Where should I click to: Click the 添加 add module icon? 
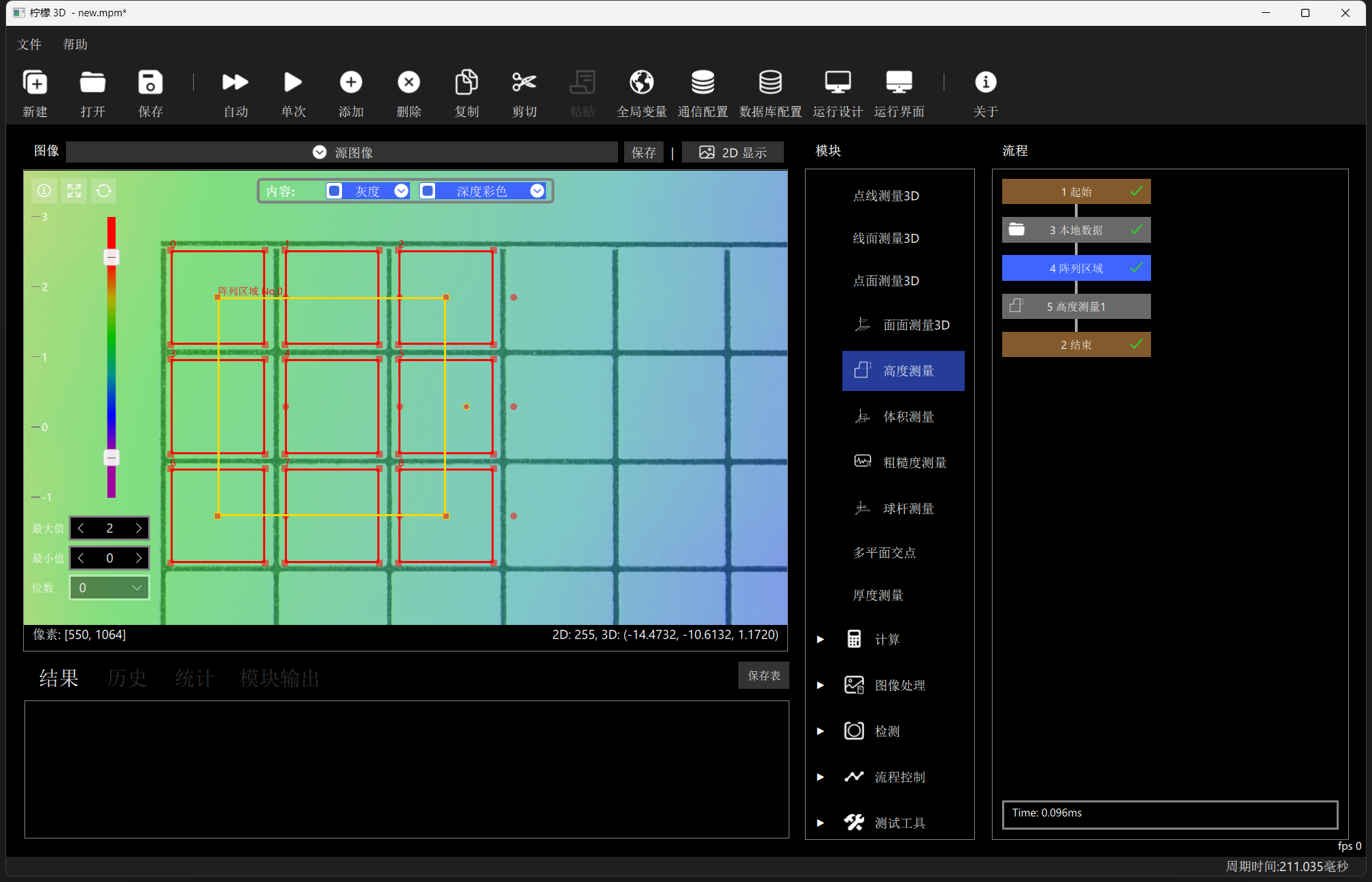click(x=351, y=82)
